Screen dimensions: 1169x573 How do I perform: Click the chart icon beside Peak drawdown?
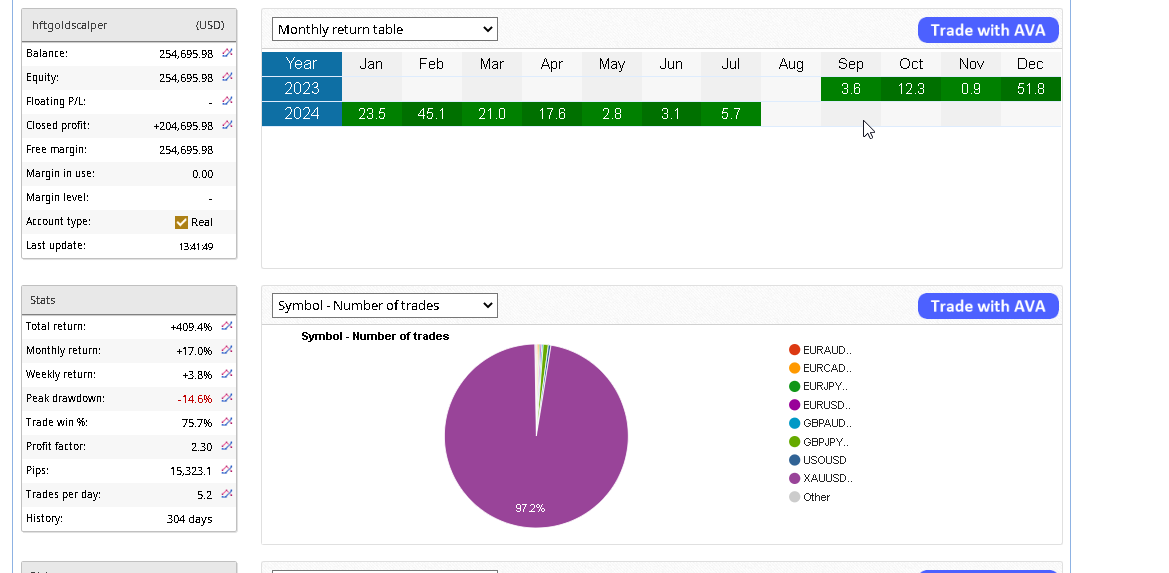(x=227, y=398)
